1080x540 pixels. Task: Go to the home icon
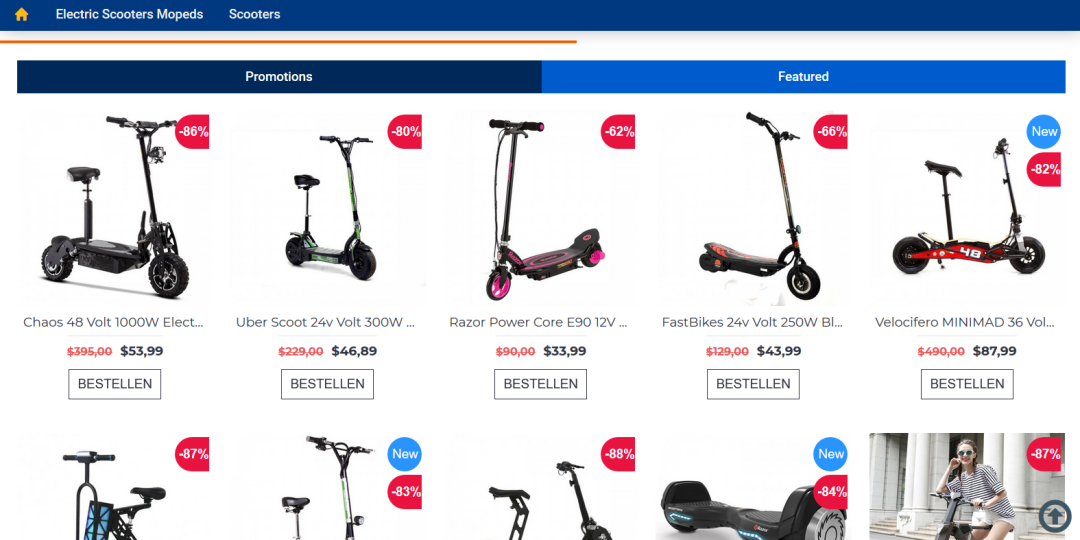click(21, 14)
